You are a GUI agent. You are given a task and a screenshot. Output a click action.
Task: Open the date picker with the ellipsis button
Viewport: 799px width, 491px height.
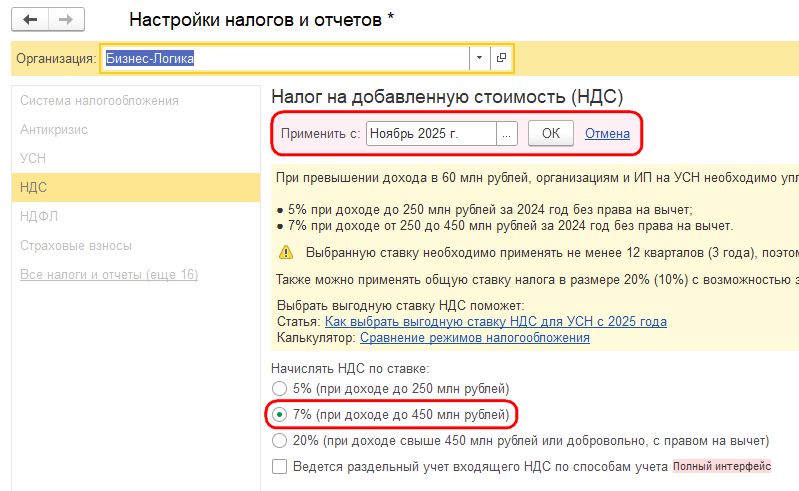pos(507,133)
